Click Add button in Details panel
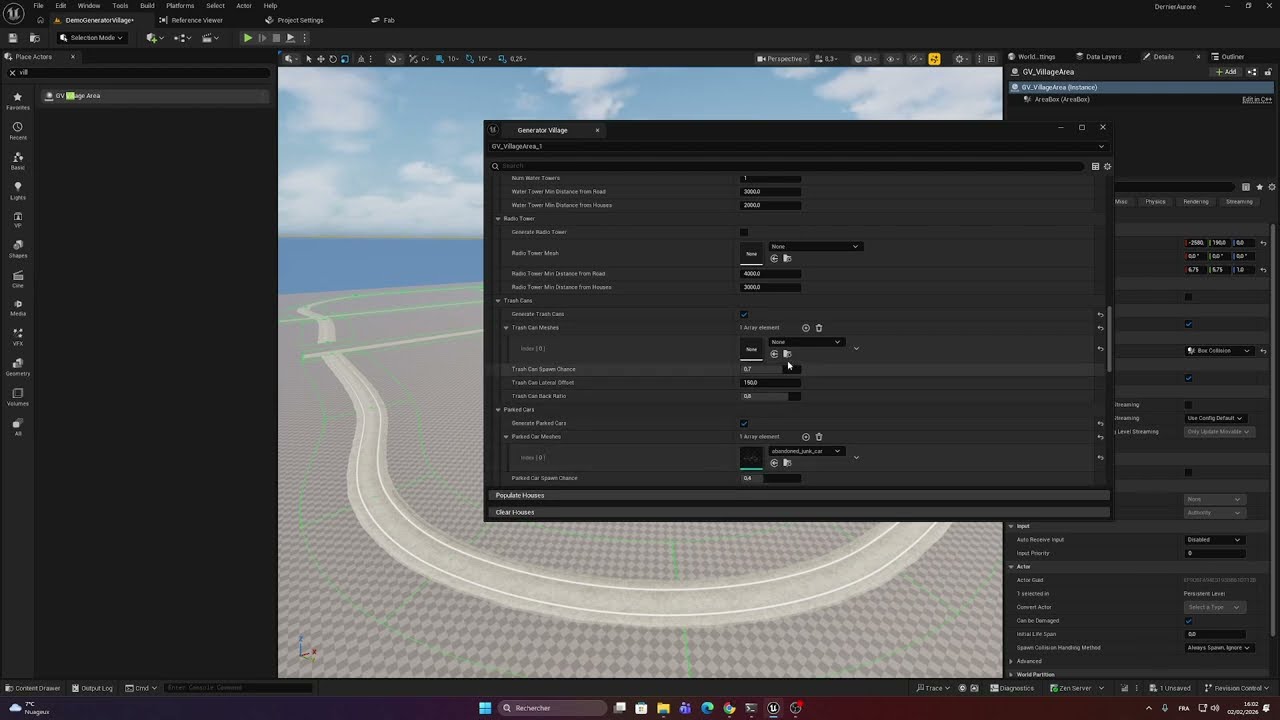Image resolution: width=1280 pixels, height=720 pixels. pos(1226,72)
